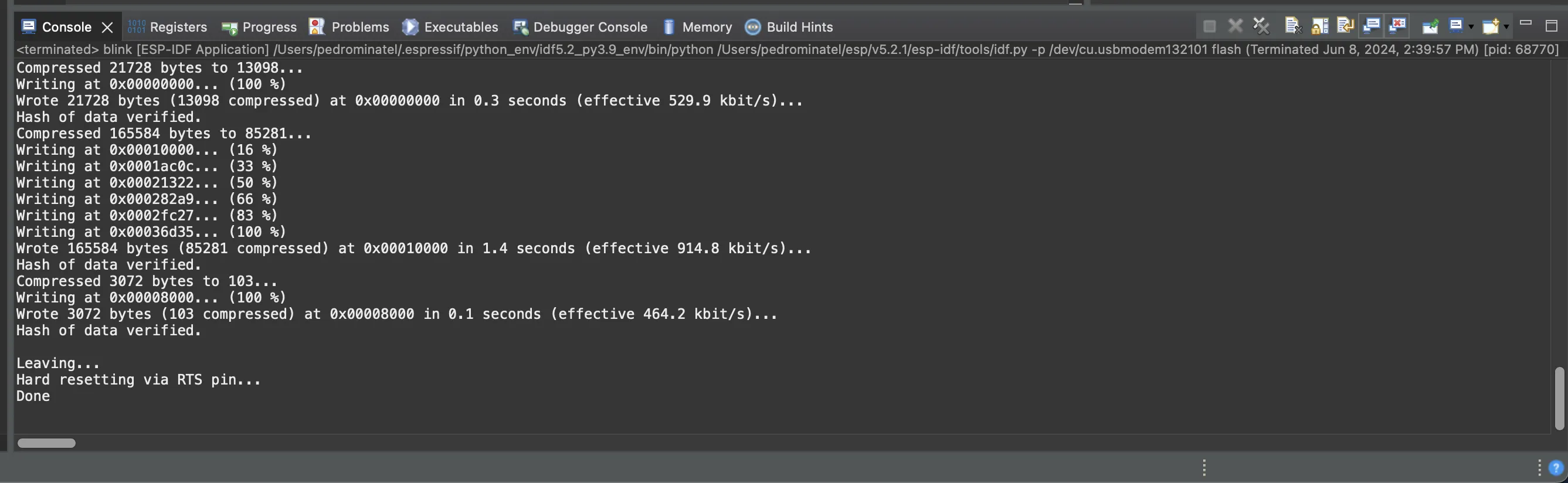The width and height of the screenshot is (1568, 483).
Task: Toggle show console when standard error changes
Action: pos(1397,26)
